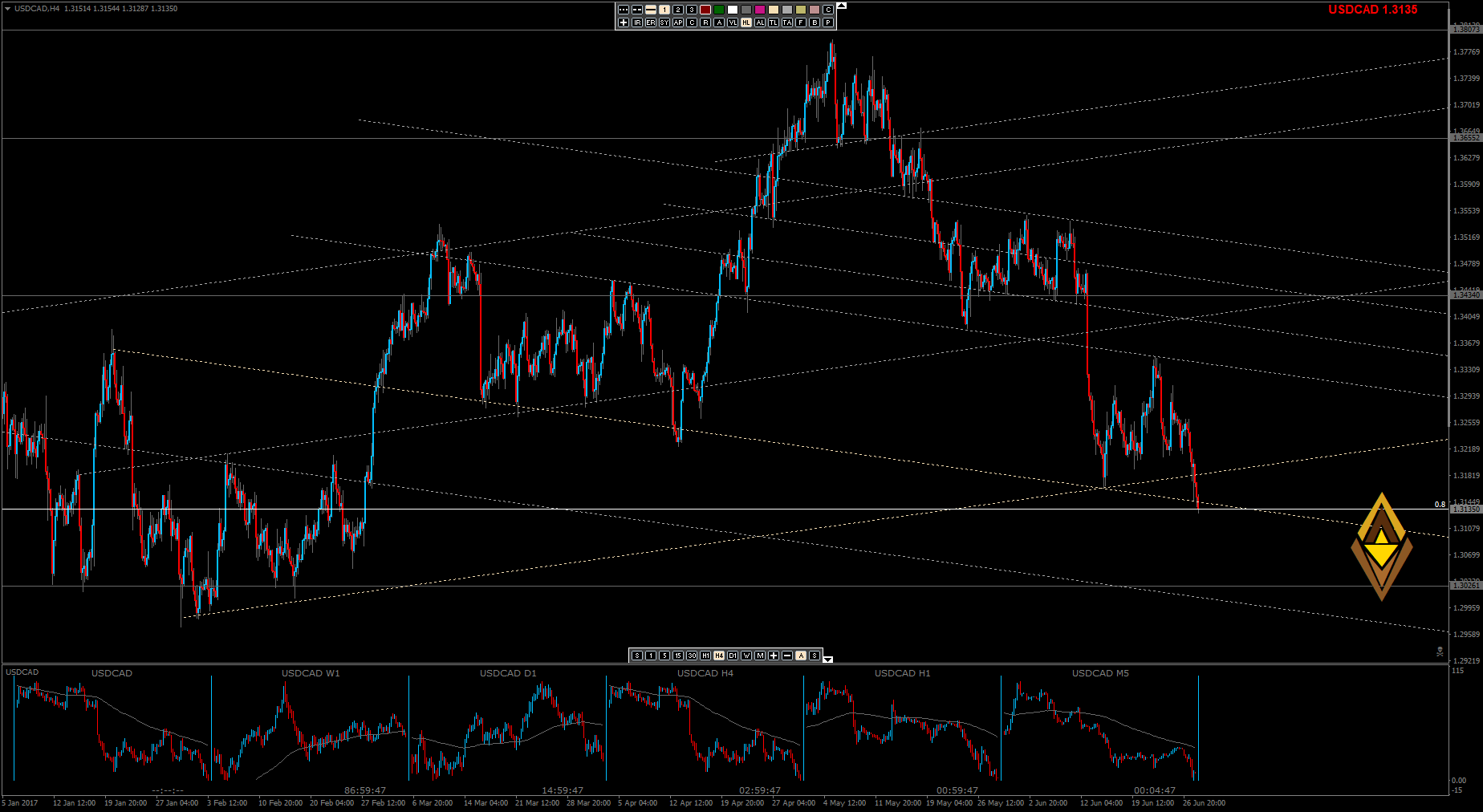This screenshot has height=812, width=1483.
Task: Toggle the A auto-scroll button on timeframe bar
Action: click(801, 656)
